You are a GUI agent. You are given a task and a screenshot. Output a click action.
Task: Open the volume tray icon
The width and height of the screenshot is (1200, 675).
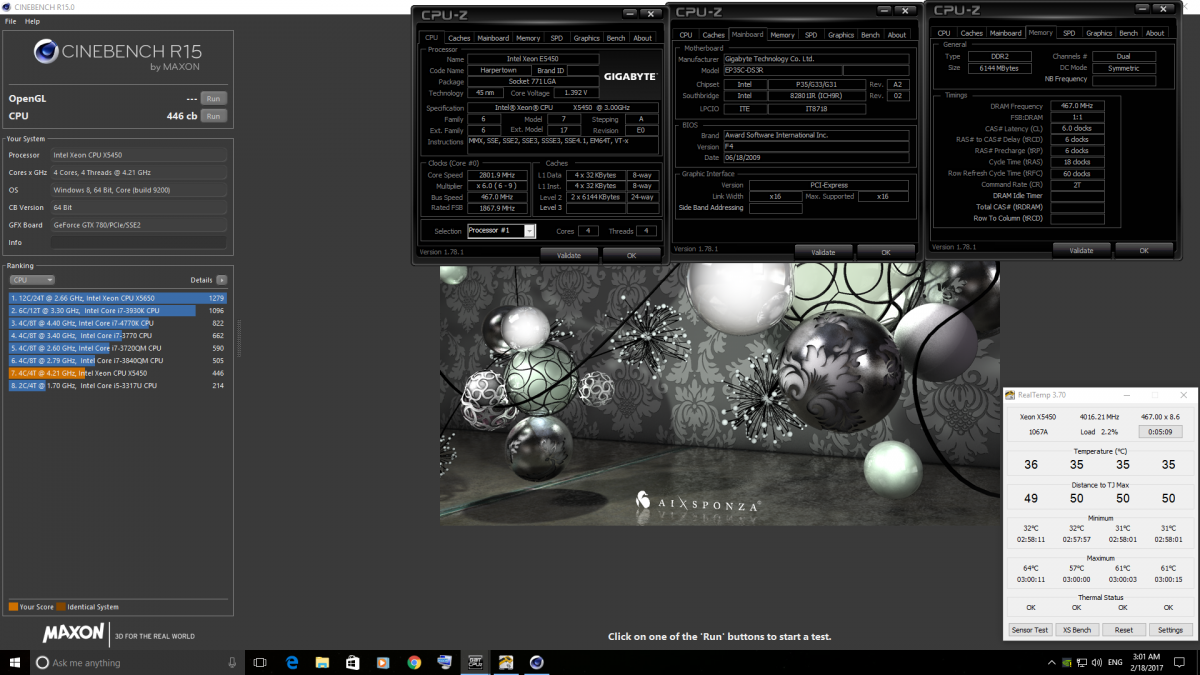(x=1099, y=662)
